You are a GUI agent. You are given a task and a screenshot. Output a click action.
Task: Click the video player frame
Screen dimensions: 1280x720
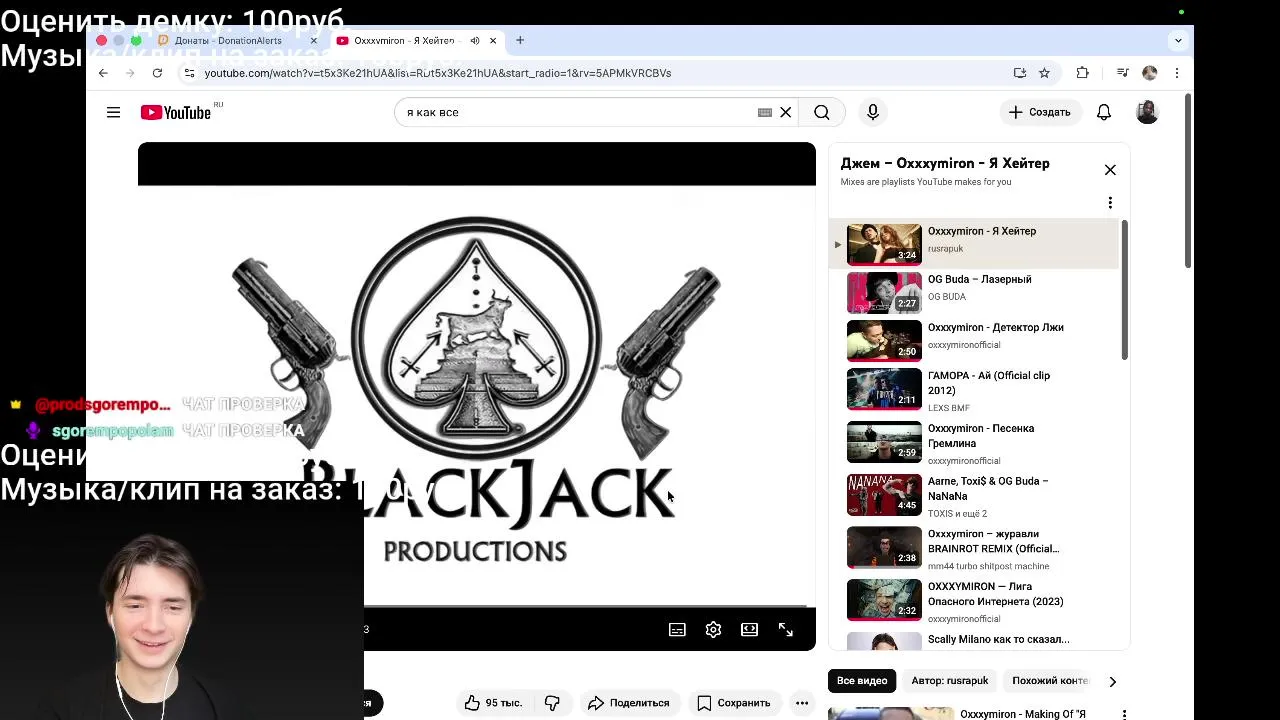tap(477, 396)
